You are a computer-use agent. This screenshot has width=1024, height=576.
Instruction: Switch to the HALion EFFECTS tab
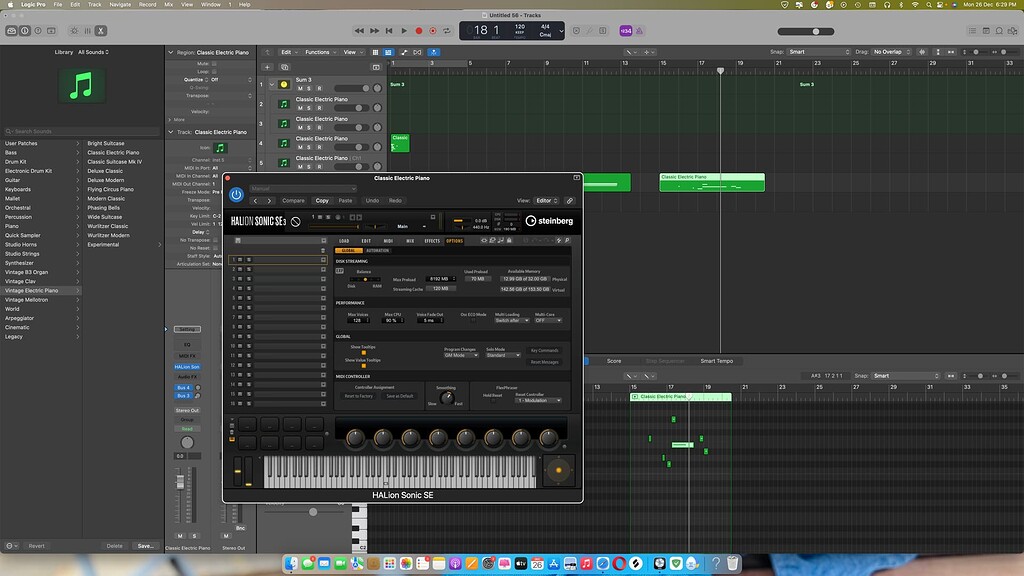(432, 241)
